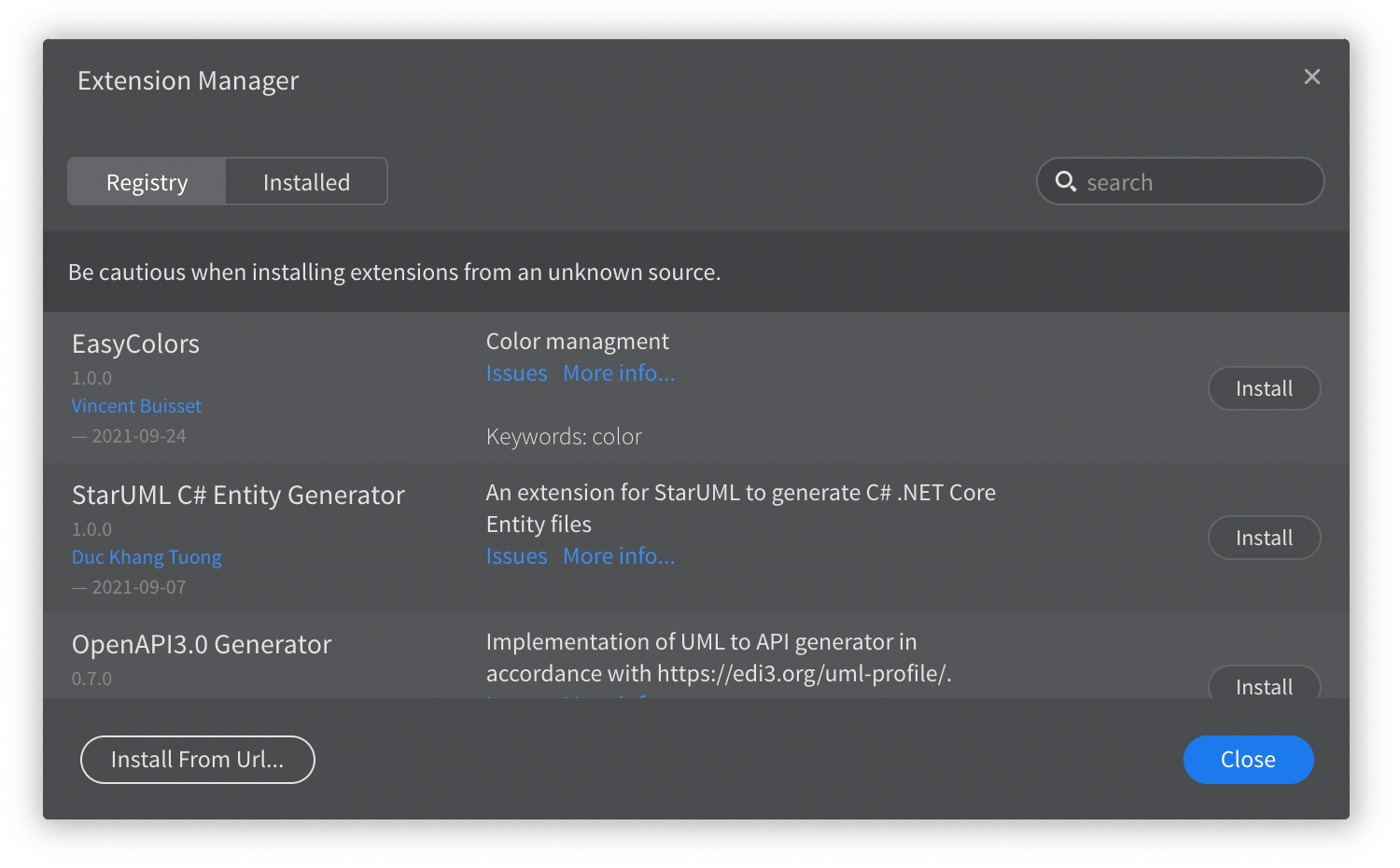Open More info for C# Entity Generator
Screen dimensions: 1400x868
click(619, 556)
